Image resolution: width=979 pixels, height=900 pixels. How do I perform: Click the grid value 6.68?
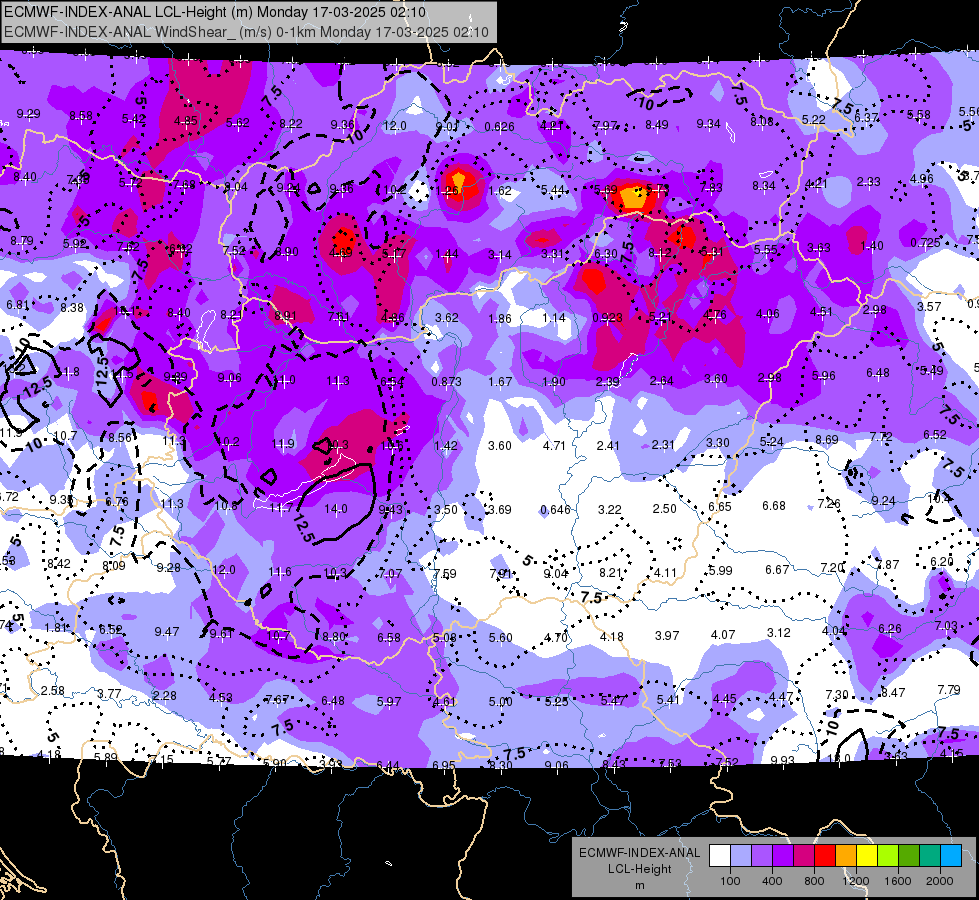tap(774, 505)
